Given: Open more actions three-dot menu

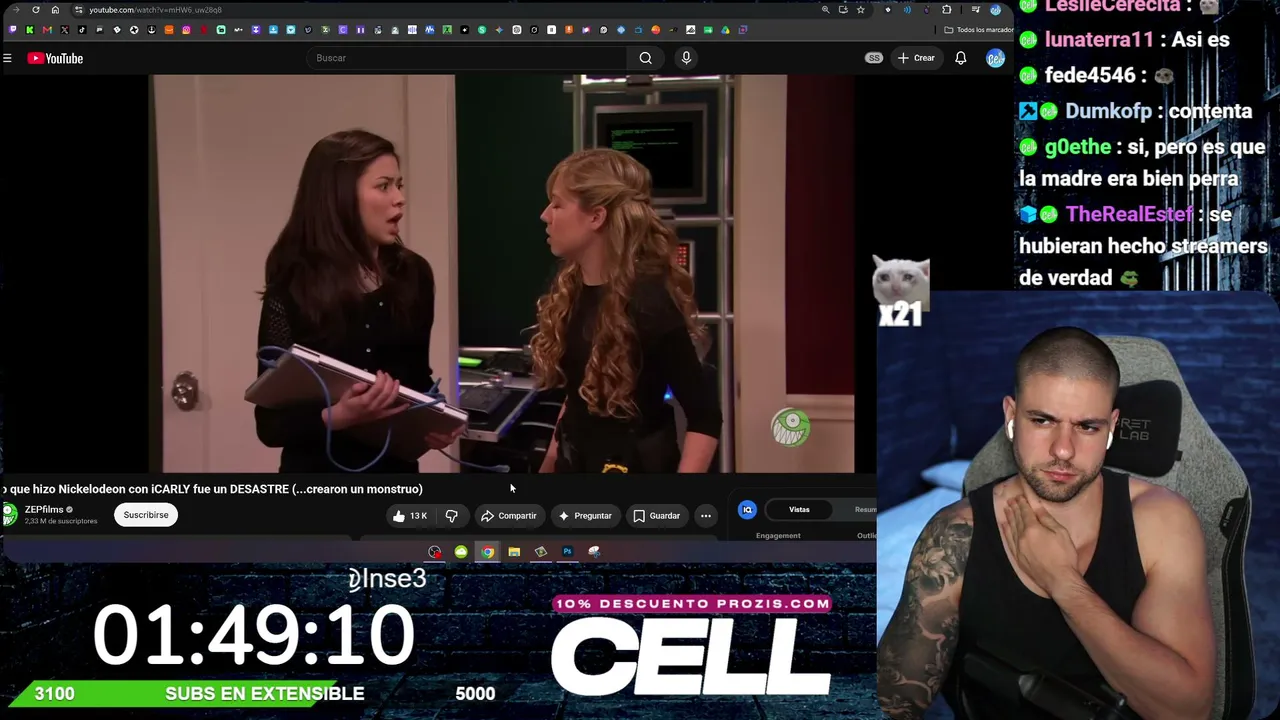Looking at the screenshot, I should point(706,516).
